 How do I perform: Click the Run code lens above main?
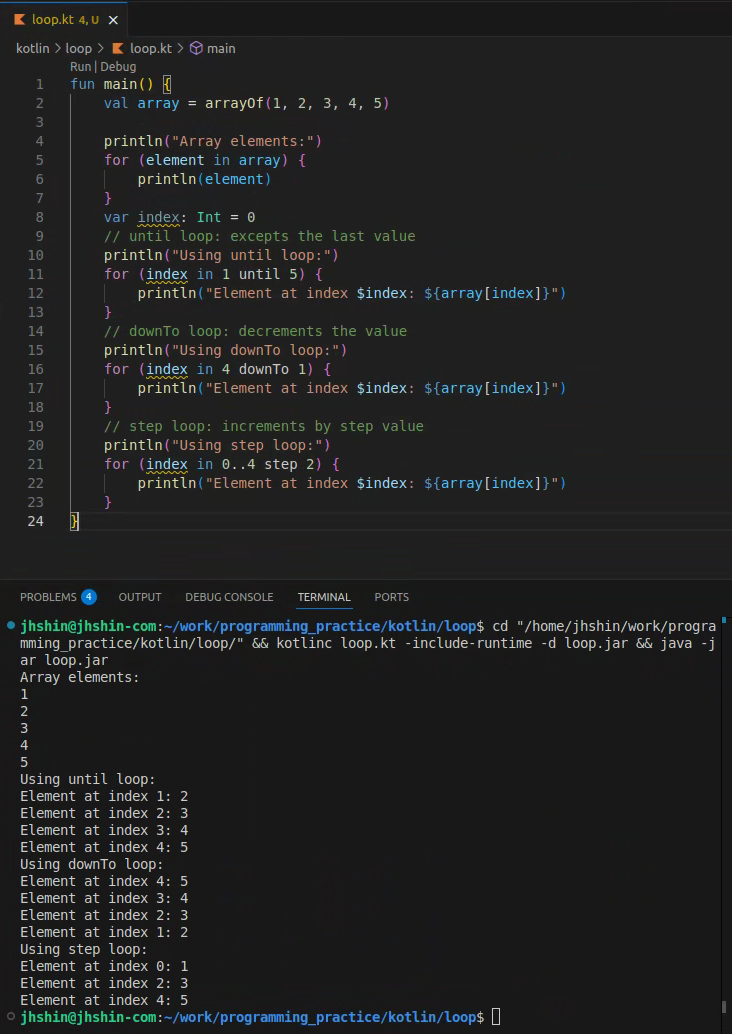point(80,67)
